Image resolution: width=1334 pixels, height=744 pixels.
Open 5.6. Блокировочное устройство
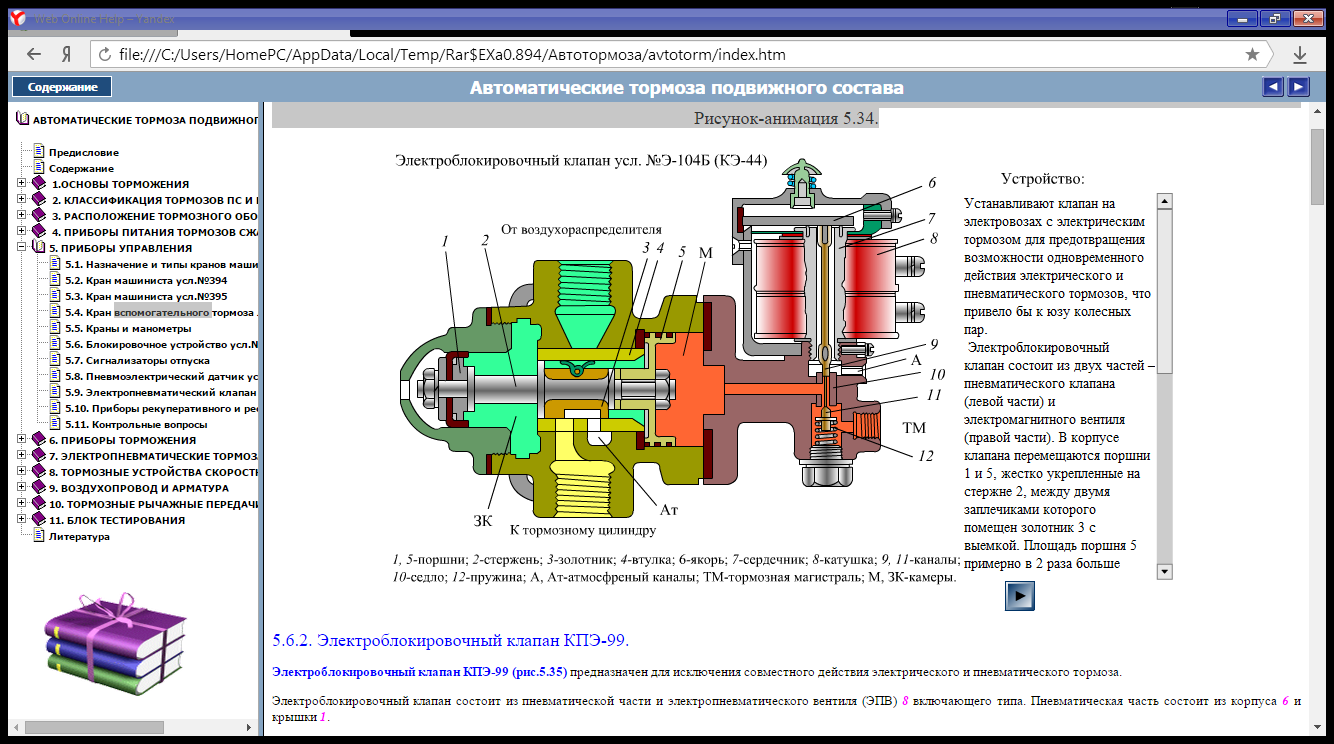(161, 344)
